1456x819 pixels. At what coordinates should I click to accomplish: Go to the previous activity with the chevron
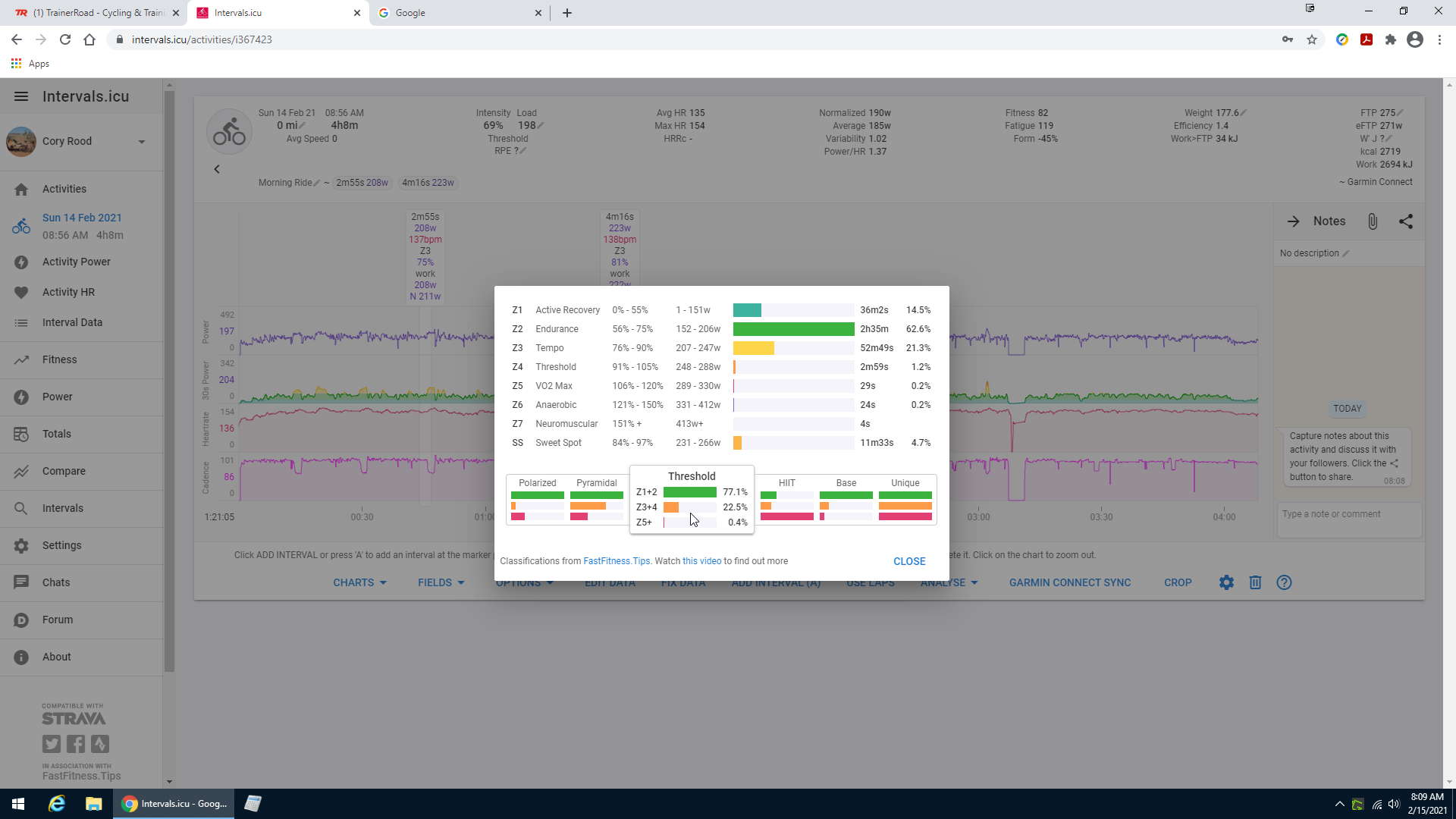coord(217,169)
